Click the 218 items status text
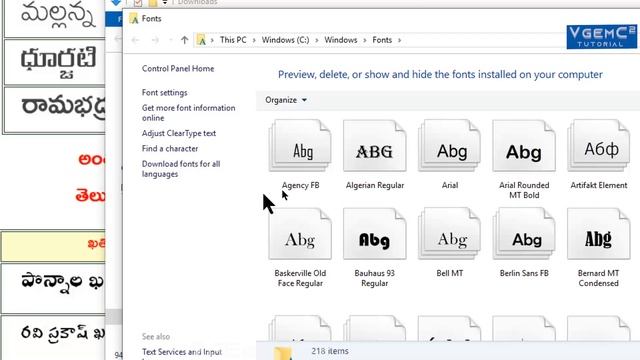 (x=330, y=351)
